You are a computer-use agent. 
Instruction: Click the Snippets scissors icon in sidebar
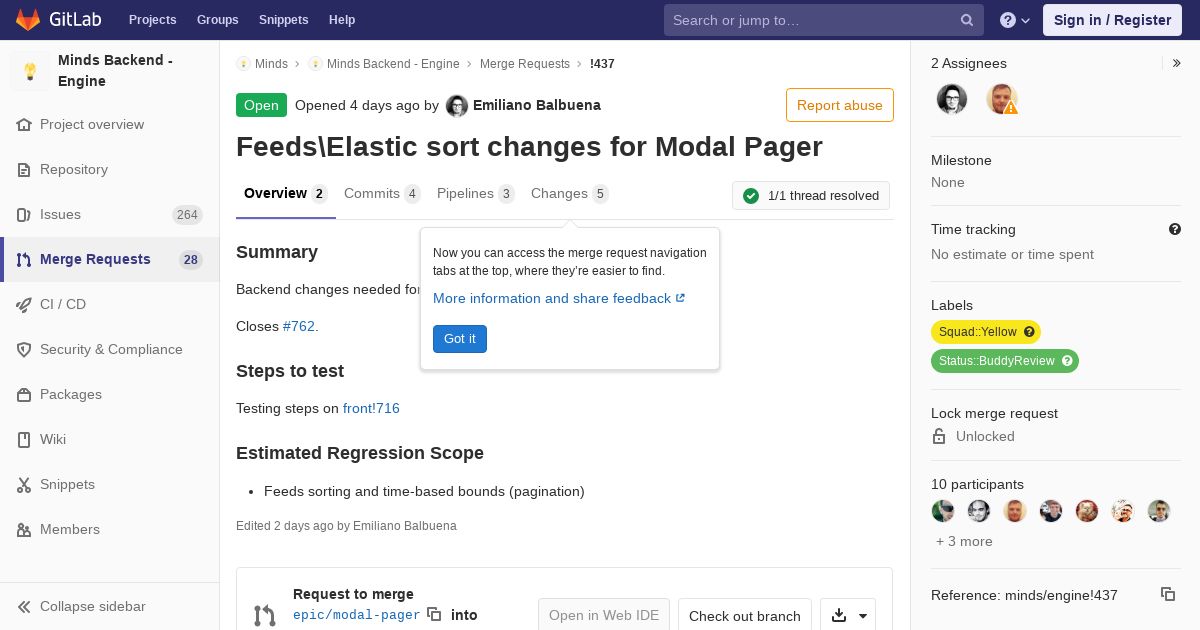24,484
